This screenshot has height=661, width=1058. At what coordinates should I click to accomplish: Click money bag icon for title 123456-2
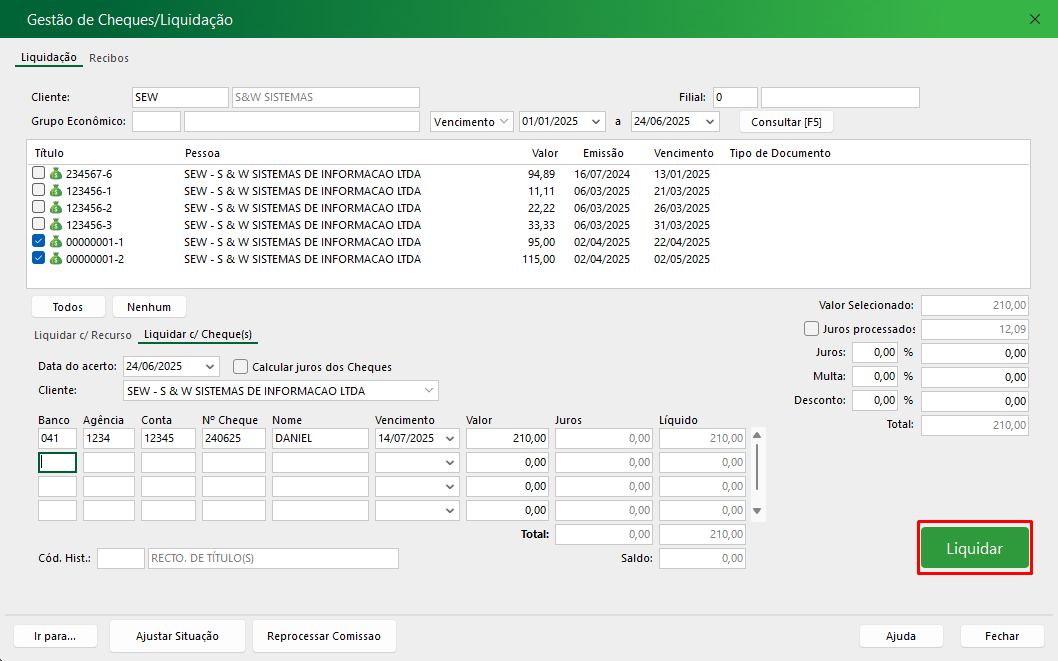pos(56,208)
